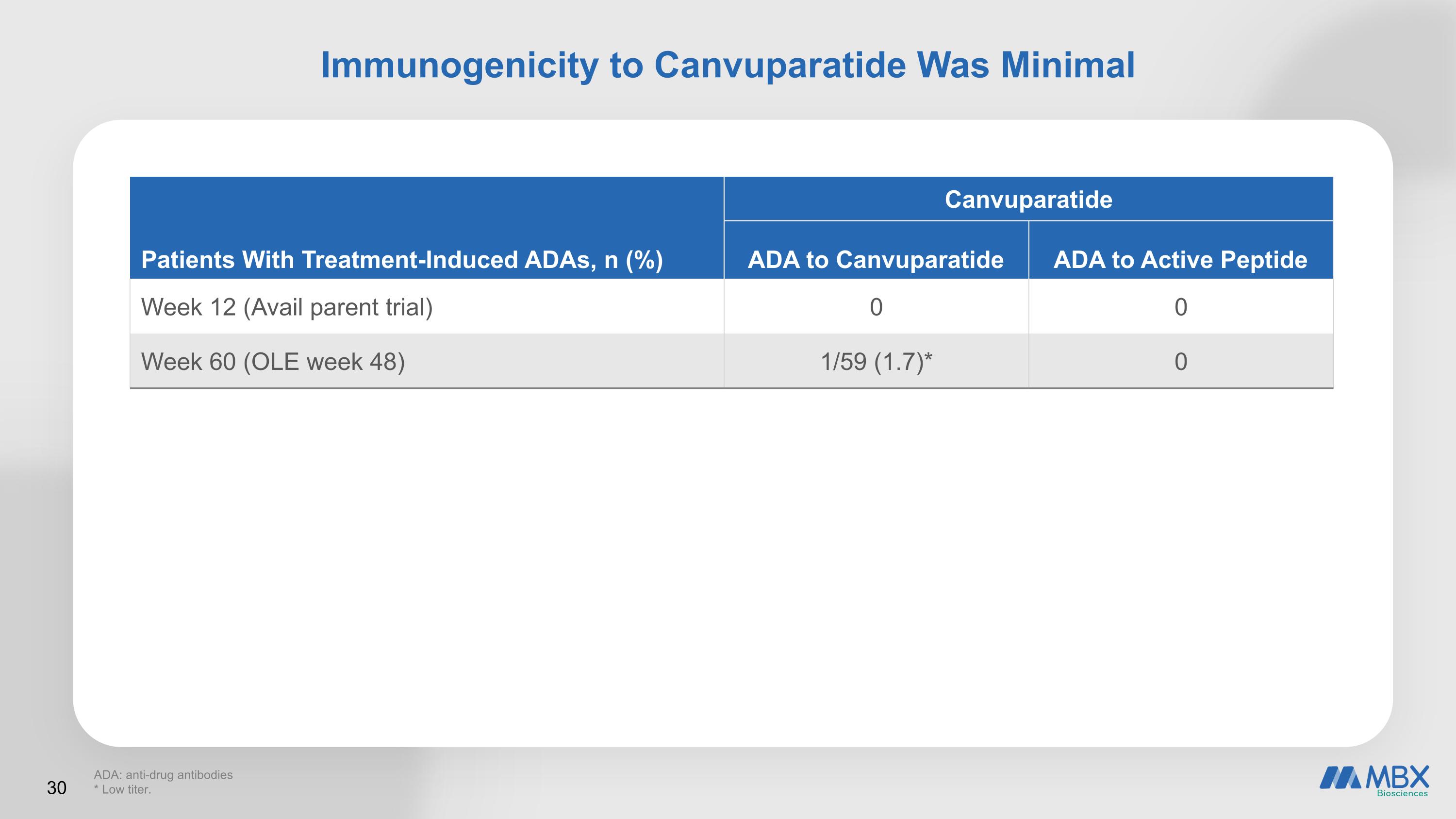
Task: Select the ADA to Canvuparatide column header
Action: tap(876, 259)
